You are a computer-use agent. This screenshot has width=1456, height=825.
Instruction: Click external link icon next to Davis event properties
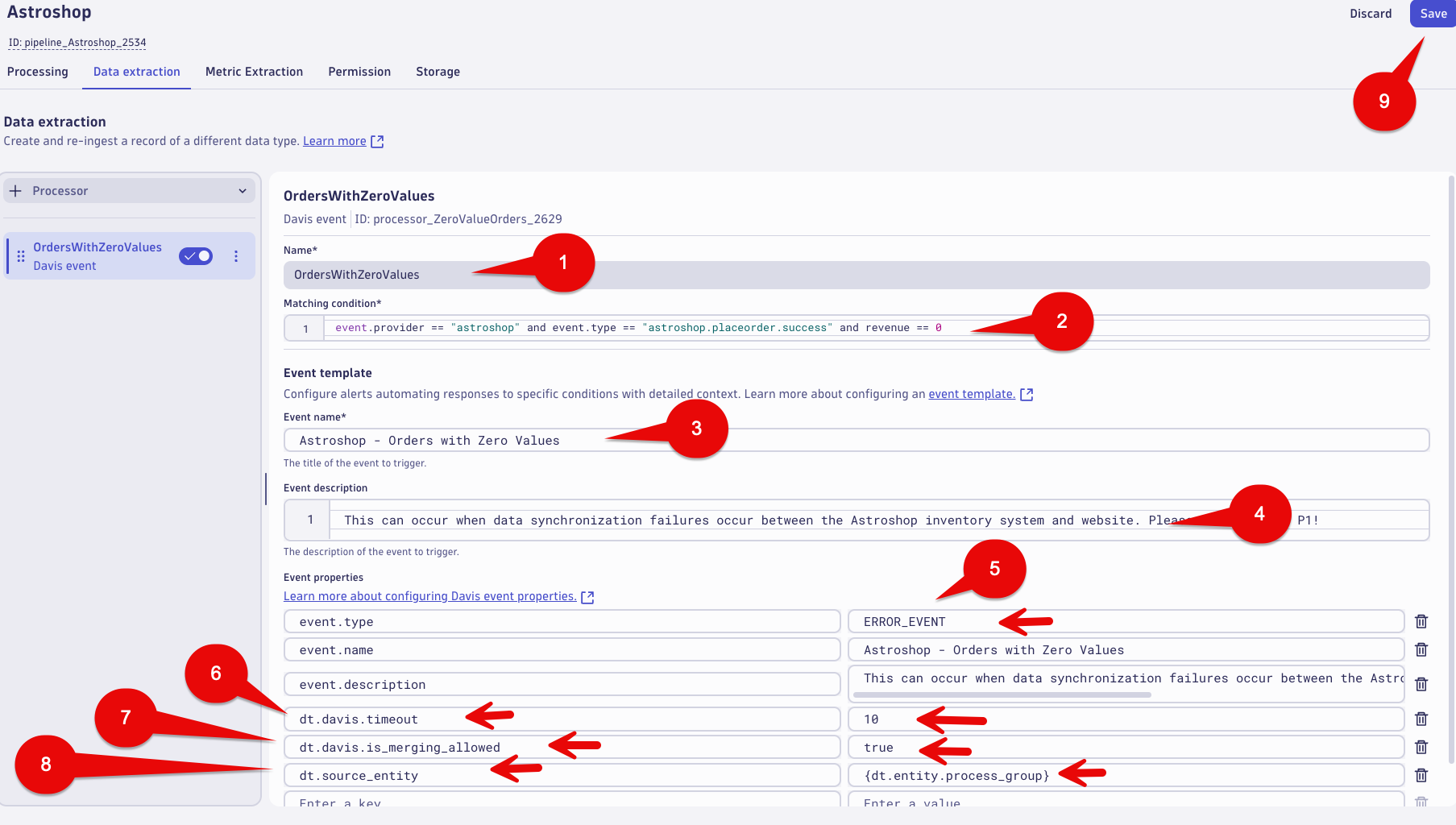point(587,597)
